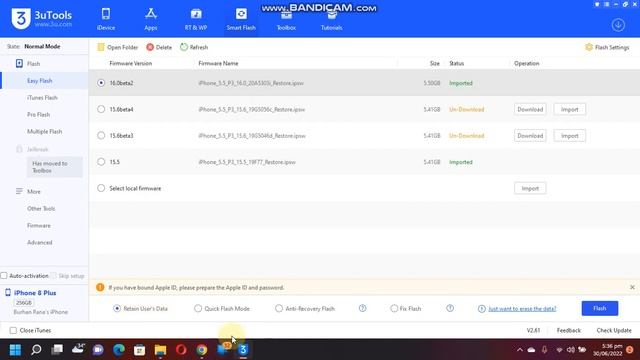Sort by Size column header
This screenshot has height=360, width=640.
coord(434,63)
